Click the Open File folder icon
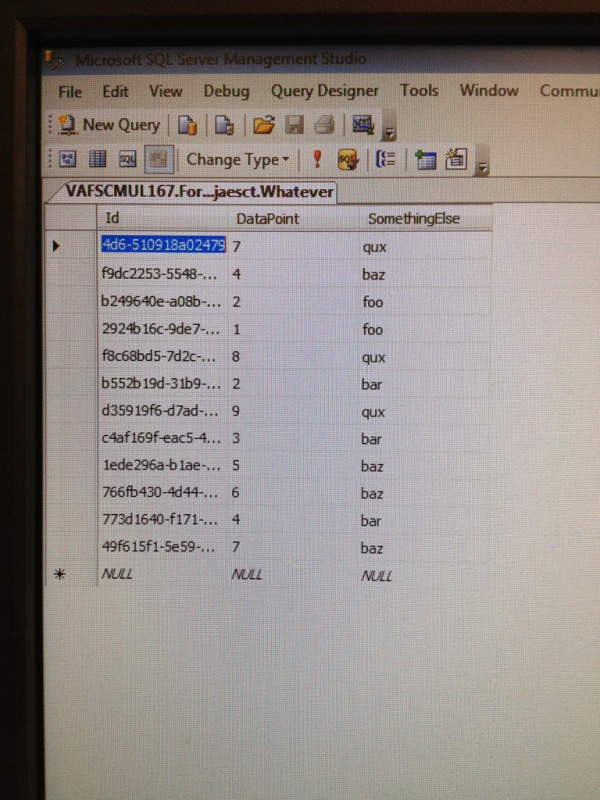The image size is (600, 800). click(x=263, y=125)
